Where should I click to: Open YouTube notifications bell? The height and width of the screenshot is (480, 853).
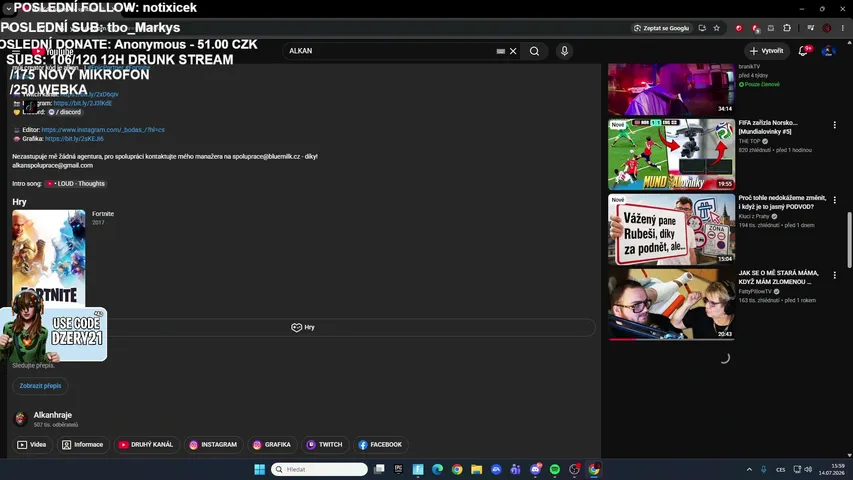pos(803,51)
